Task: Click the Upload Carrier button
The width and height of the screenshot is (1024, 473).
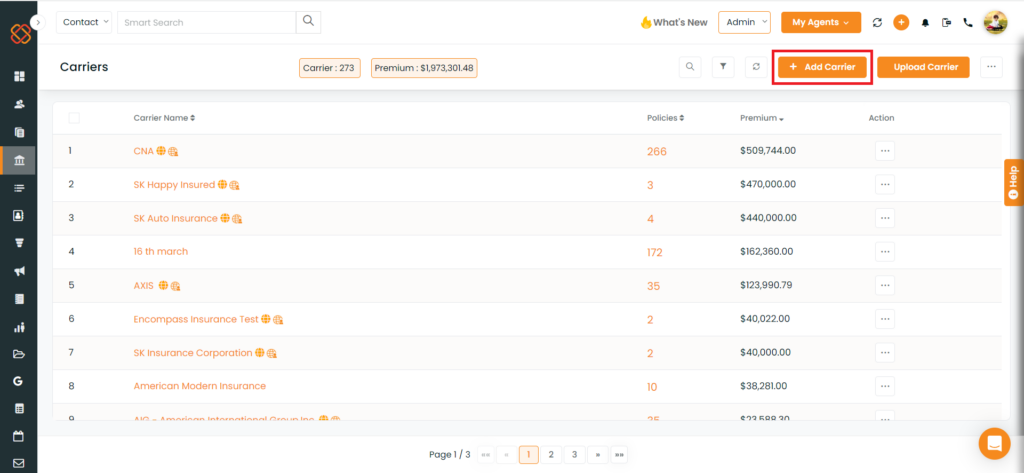Action: tap(923, 67)
